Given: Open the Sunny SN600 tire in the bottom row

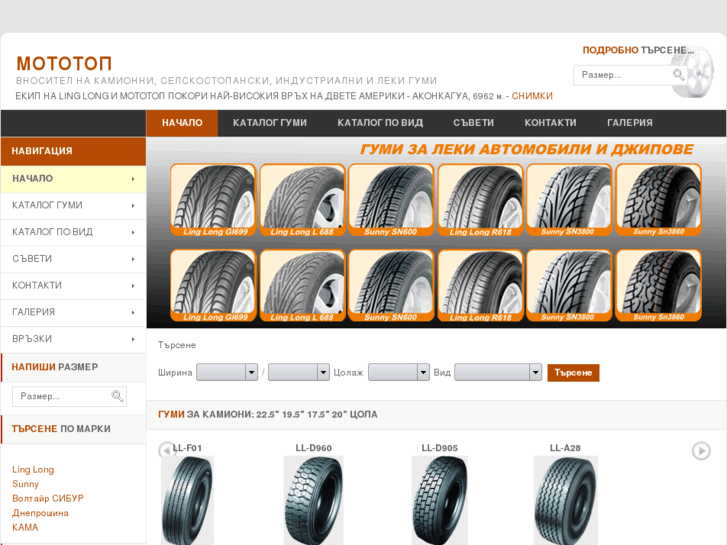Looking at the screenshot, I should click(x=391, y=285).
